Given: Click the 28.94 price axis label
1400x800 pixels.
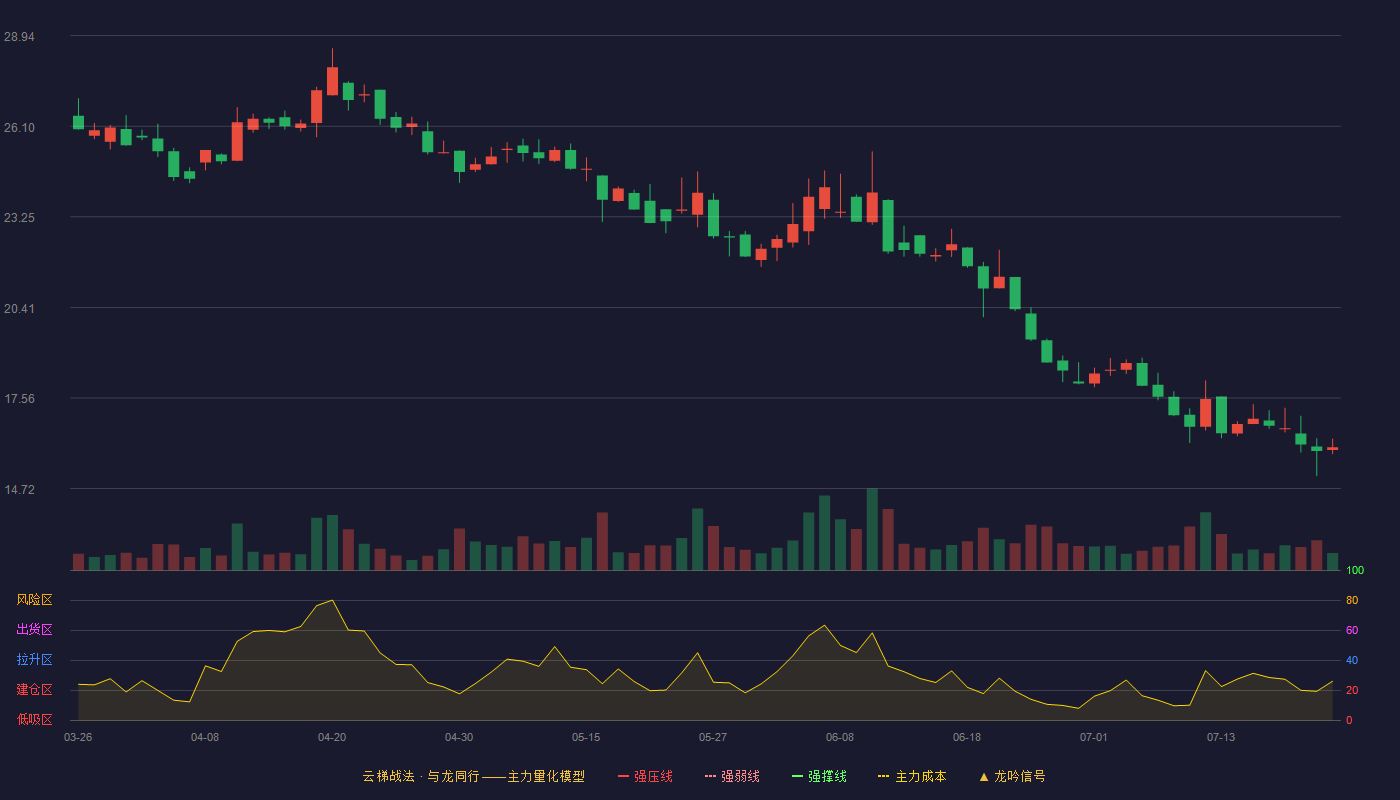Looking at the screenshot, I should pyautogui.click(x=19, y=37).
